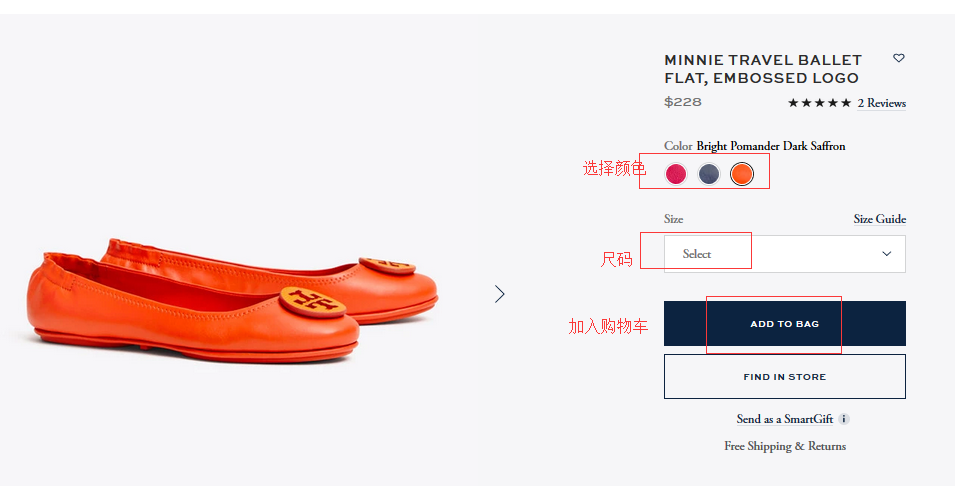This screenshot has height=486, width=955.
Task: Show the next product image with arrow
Action: click(499, 294)
